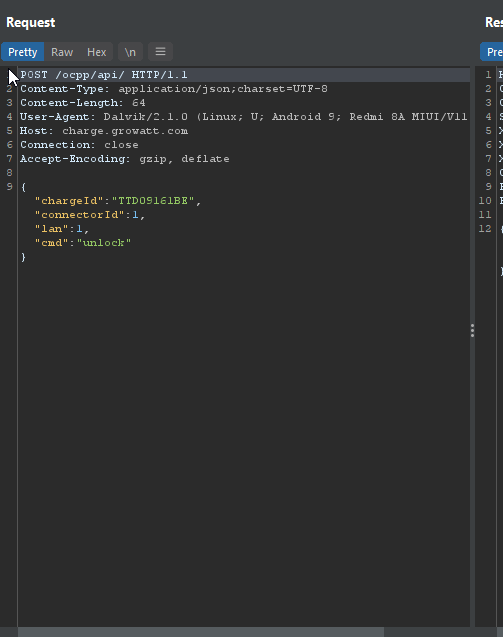Image resolution: width=503 pixels, height=637 pixels.
Task: Click the "lan":1 JSON line
Action: tap(62, 229)
